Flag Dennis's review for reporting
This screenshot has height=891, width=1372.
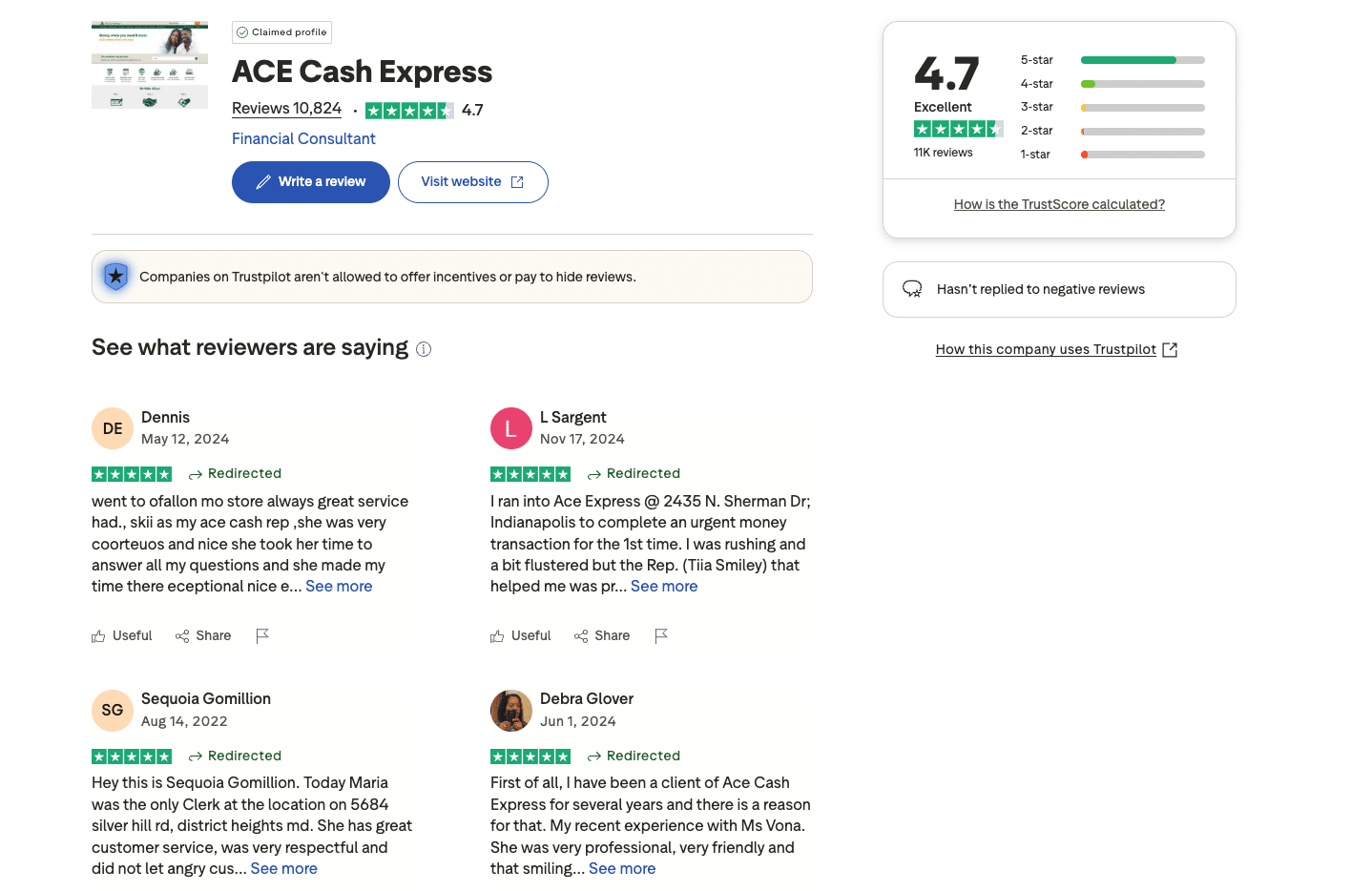tap(262, 635)
